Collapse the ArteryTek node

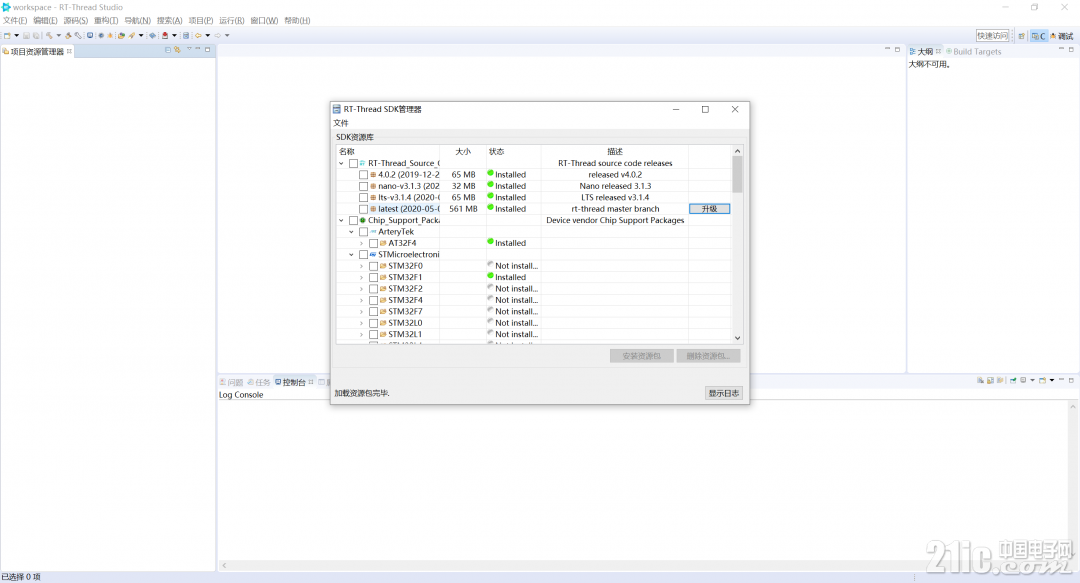click(351, 232)
